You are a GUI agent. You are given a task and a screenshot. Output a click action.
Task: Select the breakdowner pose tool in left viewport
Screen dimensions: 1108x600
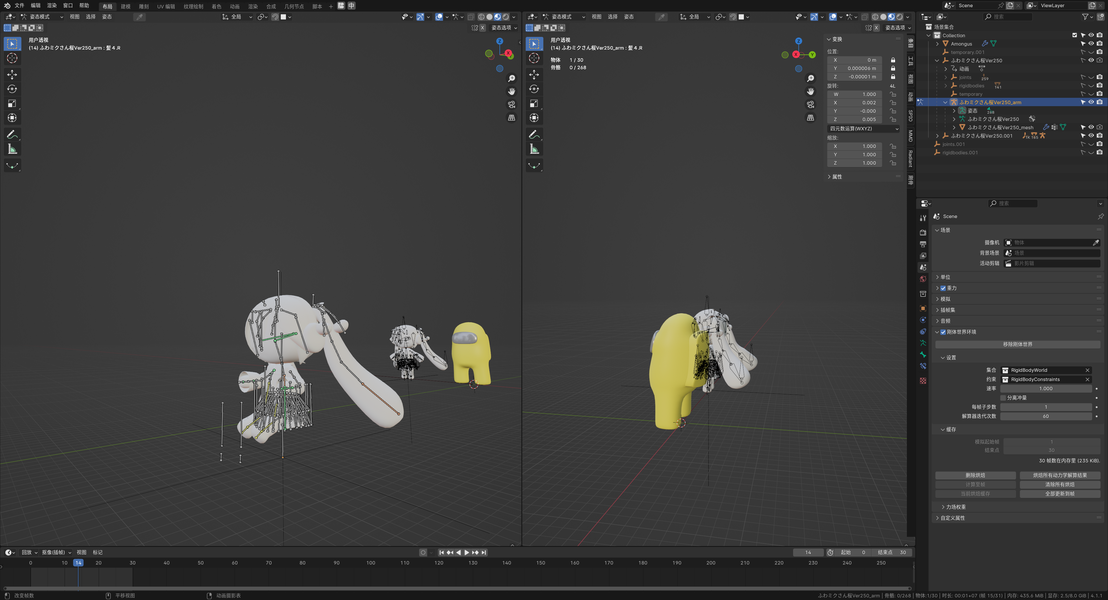coord(12,165)
